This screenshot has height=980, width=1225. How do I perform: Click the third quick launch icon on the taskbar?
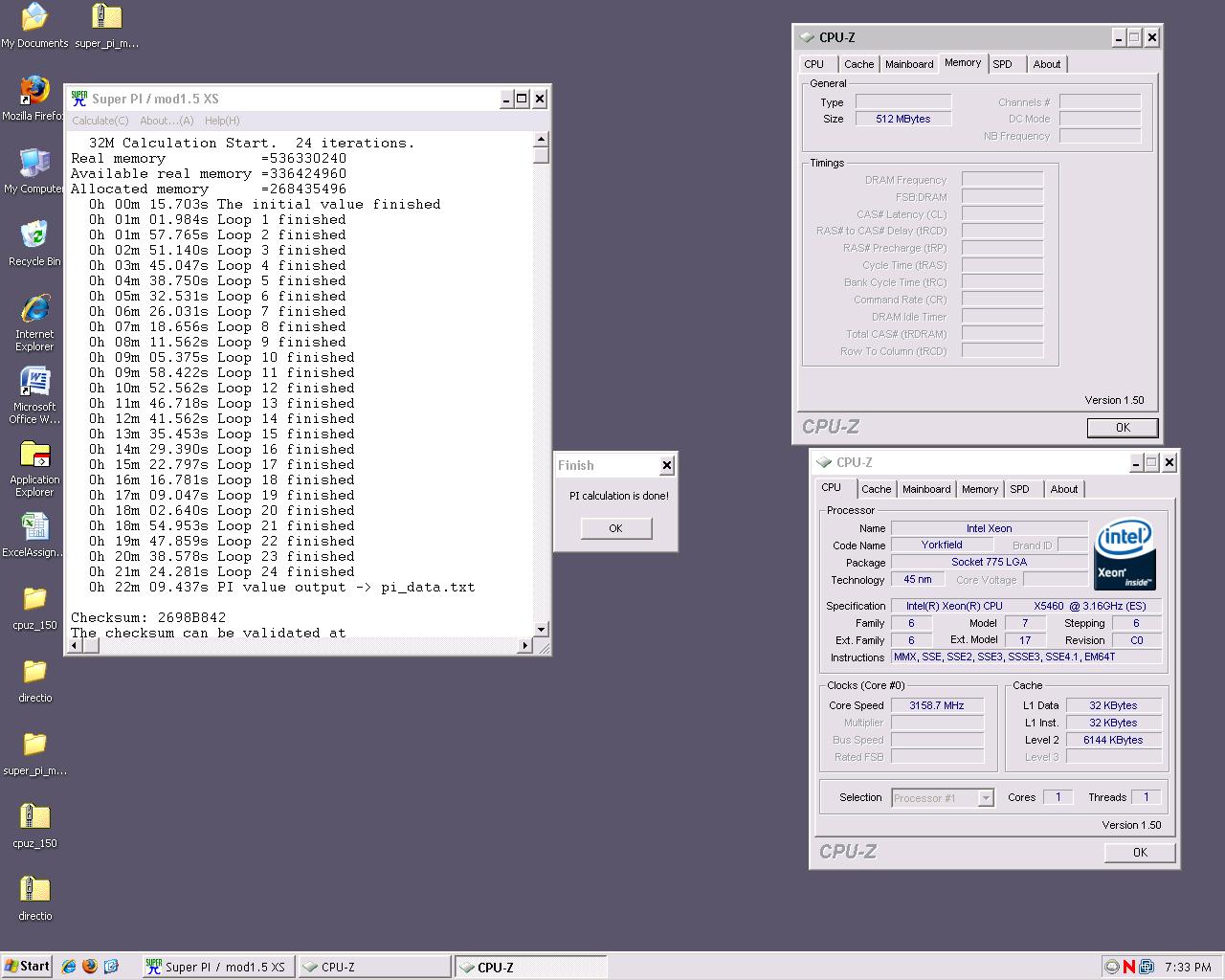pyautogui.click(x=111, y=967)
